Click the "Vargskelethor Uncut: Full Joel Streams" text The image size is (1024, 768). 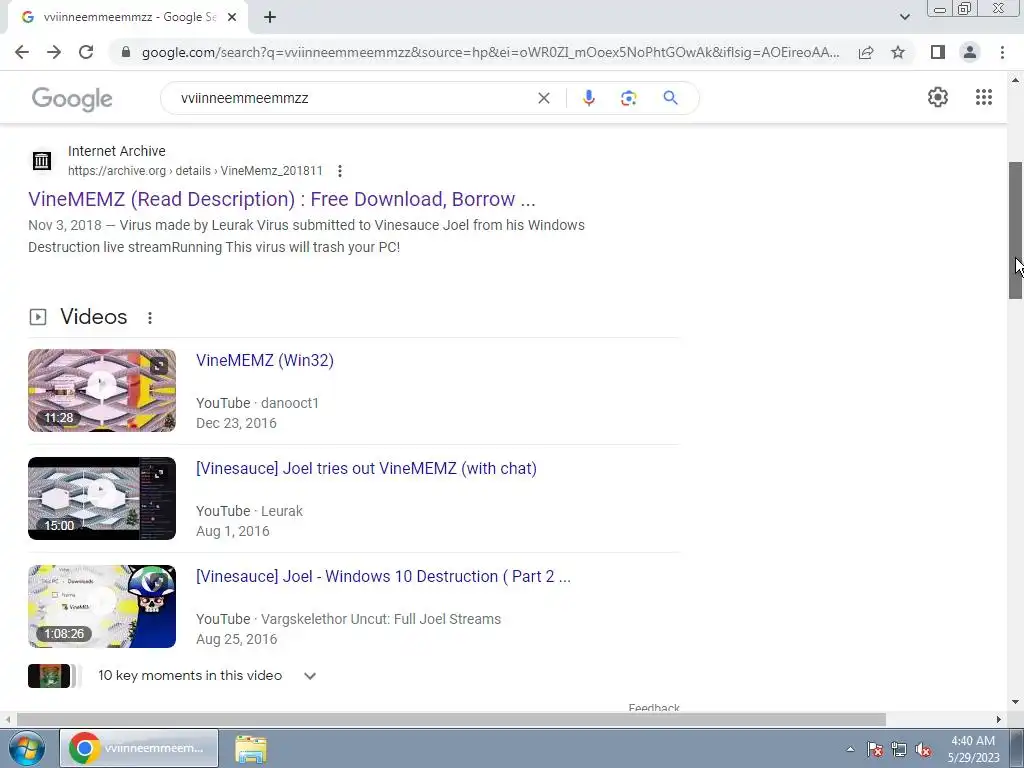tap(381, 619)
